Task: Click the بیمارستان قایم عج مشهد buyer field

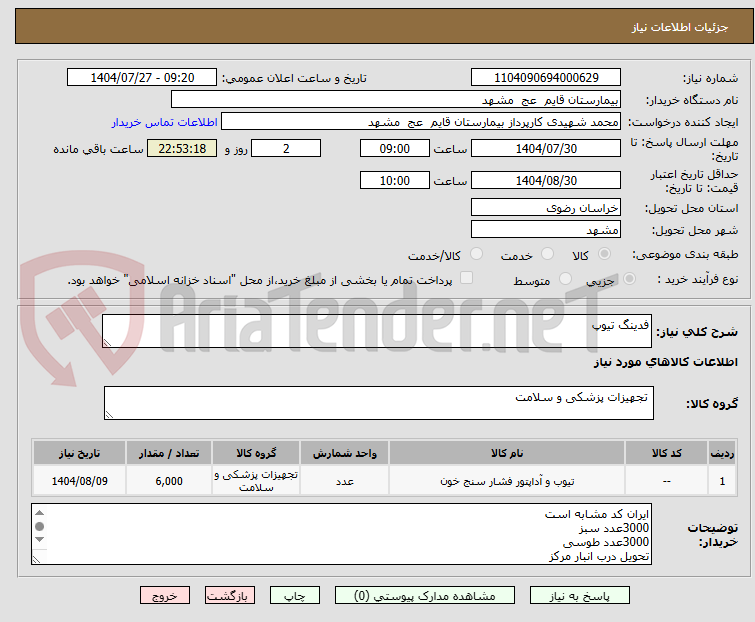Action: click(396, 100)
